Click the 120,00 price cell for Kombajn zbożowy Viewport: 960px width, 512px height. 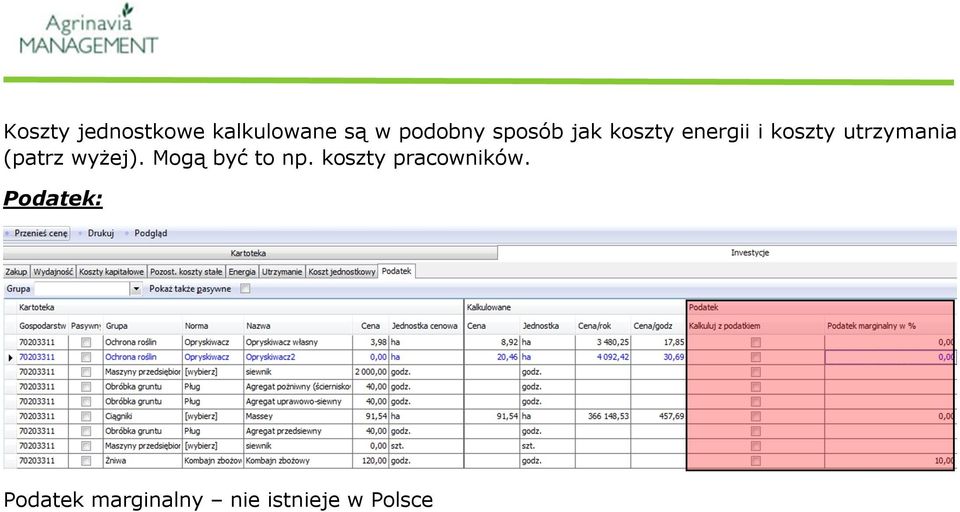click(x=371, y=461)
